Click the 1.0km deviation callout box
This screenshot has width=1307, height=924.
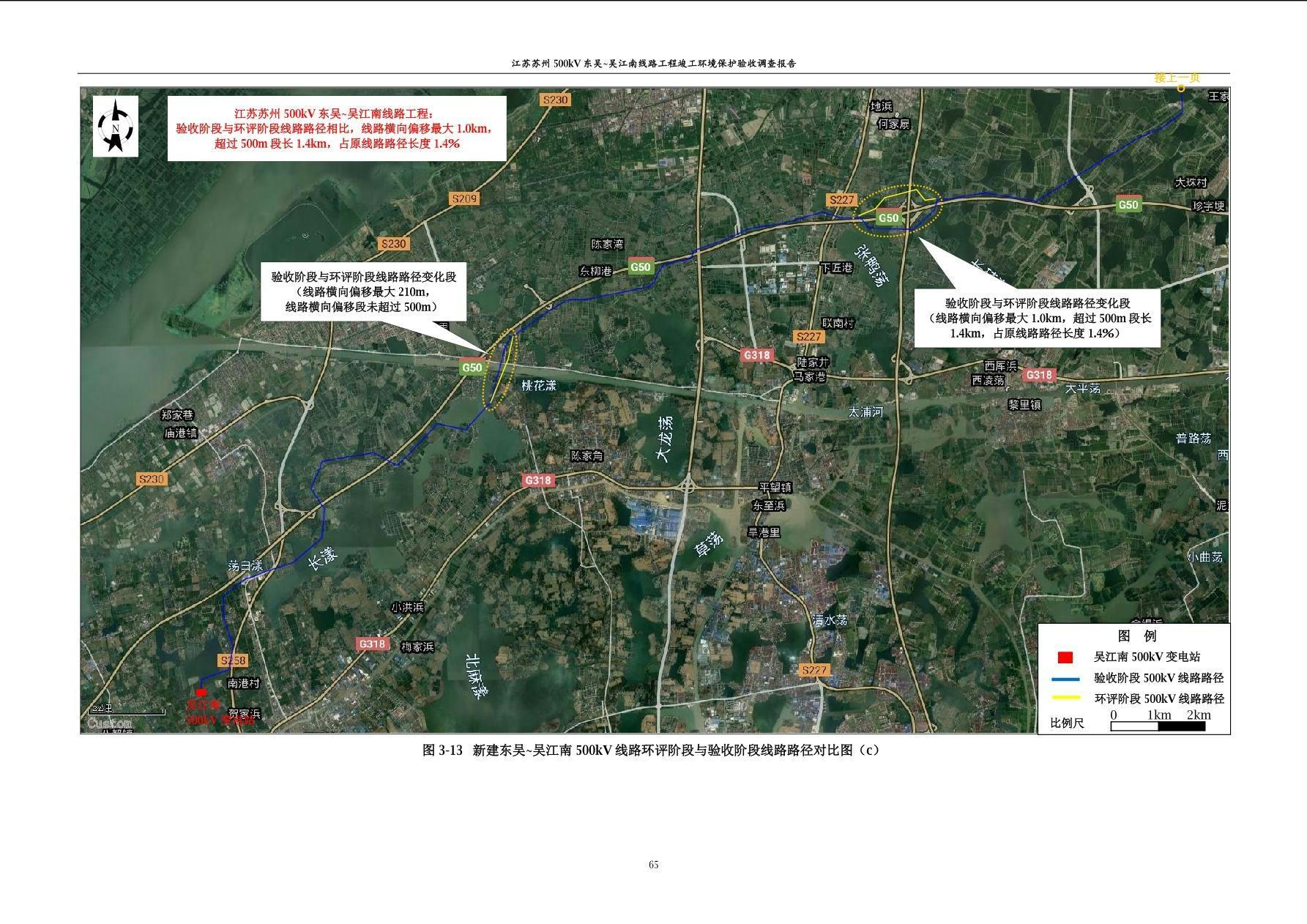(1038, 318)
